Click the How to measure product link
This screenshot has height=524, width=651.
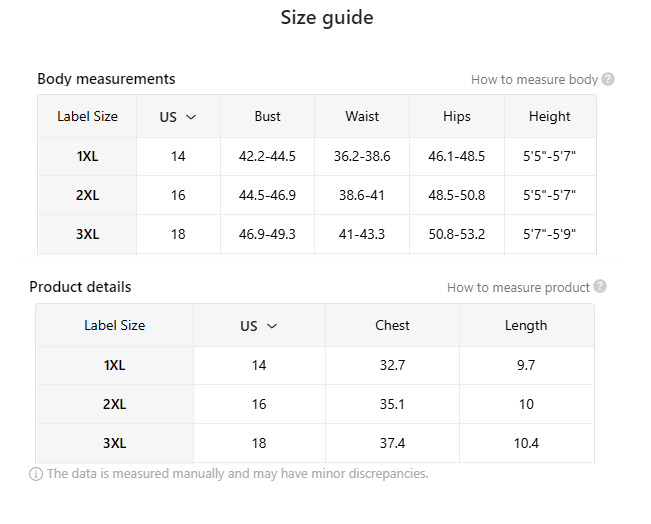(x=518, y=287)
